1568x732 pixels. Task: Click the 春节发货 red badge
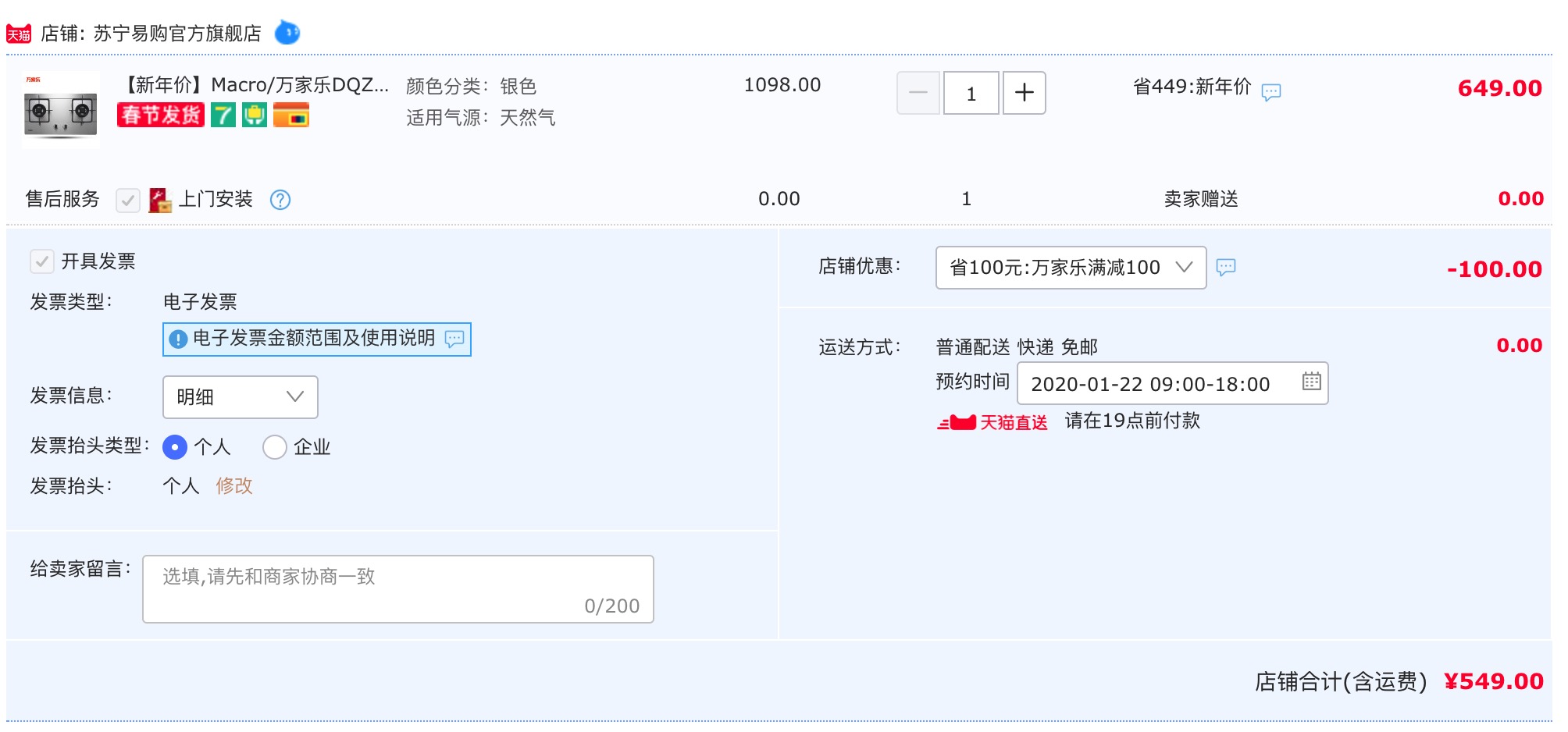pyautogui.click(x=161, y=115)
